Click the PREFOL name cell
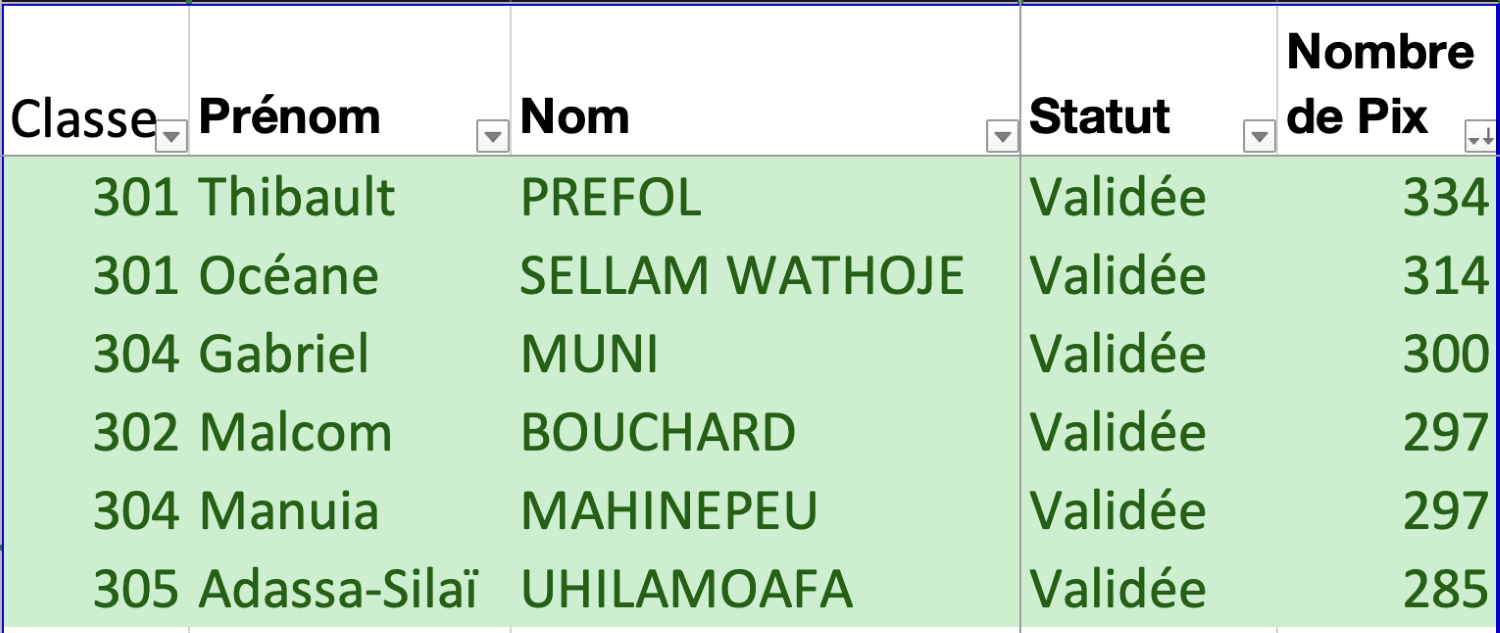 tap(610, 197)
